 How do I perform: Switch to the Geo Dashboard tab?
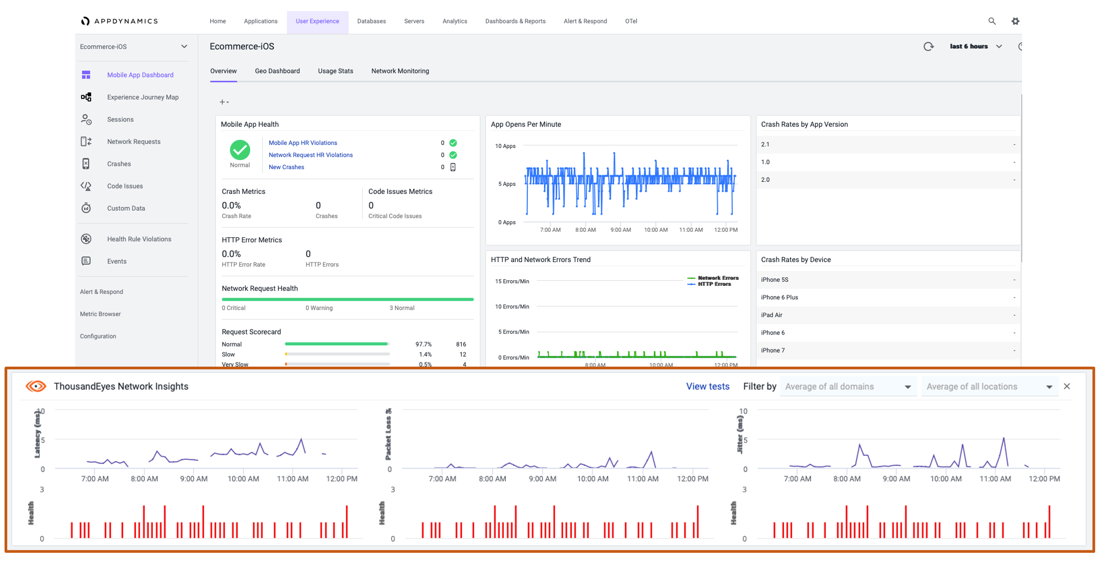(278, 71)
